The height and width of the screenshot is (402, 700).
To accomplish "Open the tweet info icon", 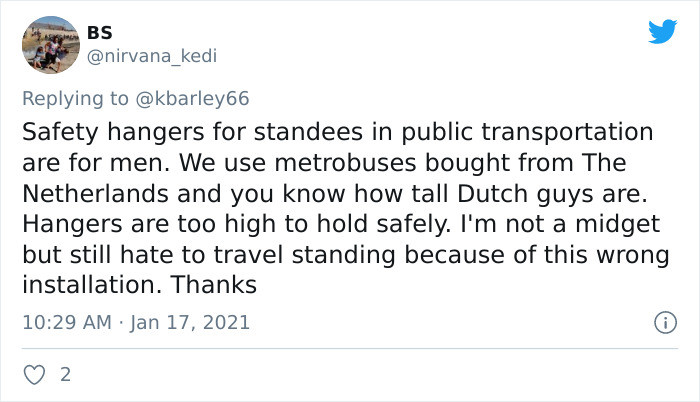I will (662, 323).
